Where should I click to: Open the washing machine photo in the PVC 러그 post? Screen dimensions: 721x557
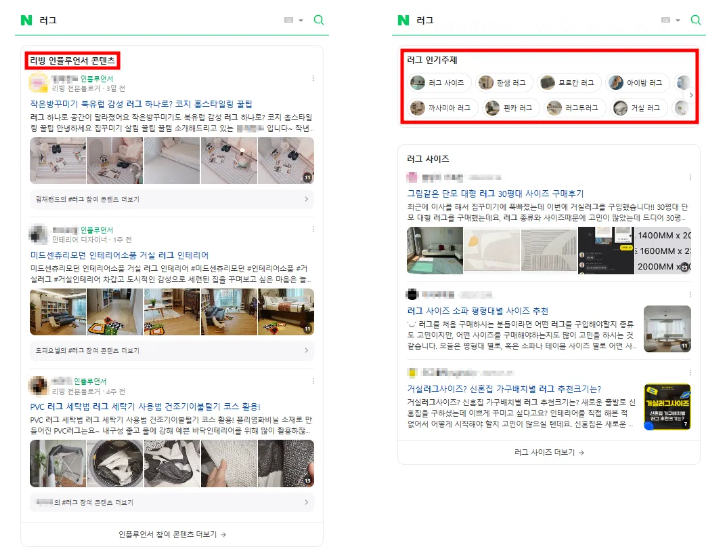point(115,463)
